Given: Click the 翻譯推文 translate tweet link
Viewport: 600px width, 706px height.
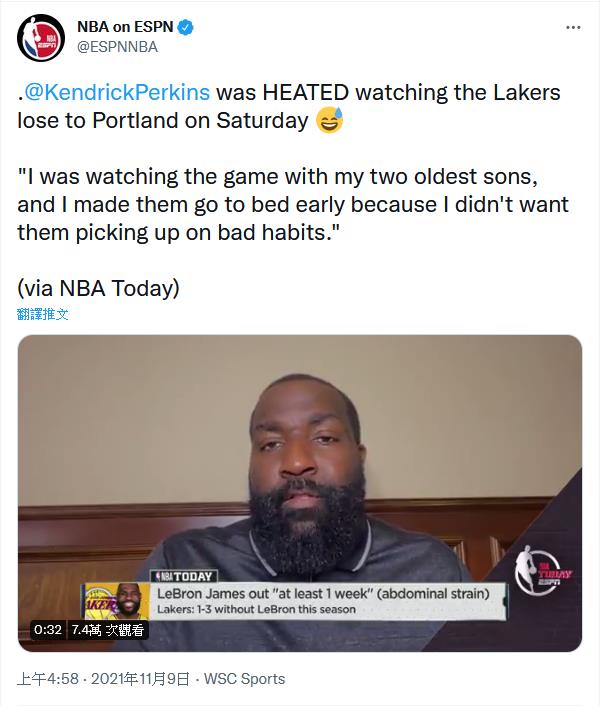Looking at the screenshot, I should 43,314.
